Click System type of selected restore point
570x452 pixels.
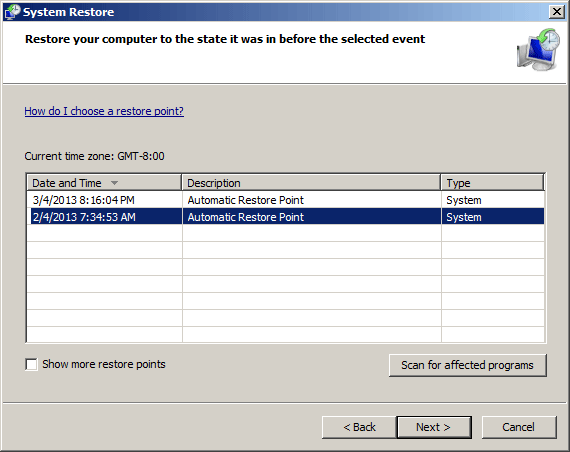[464, 217]
